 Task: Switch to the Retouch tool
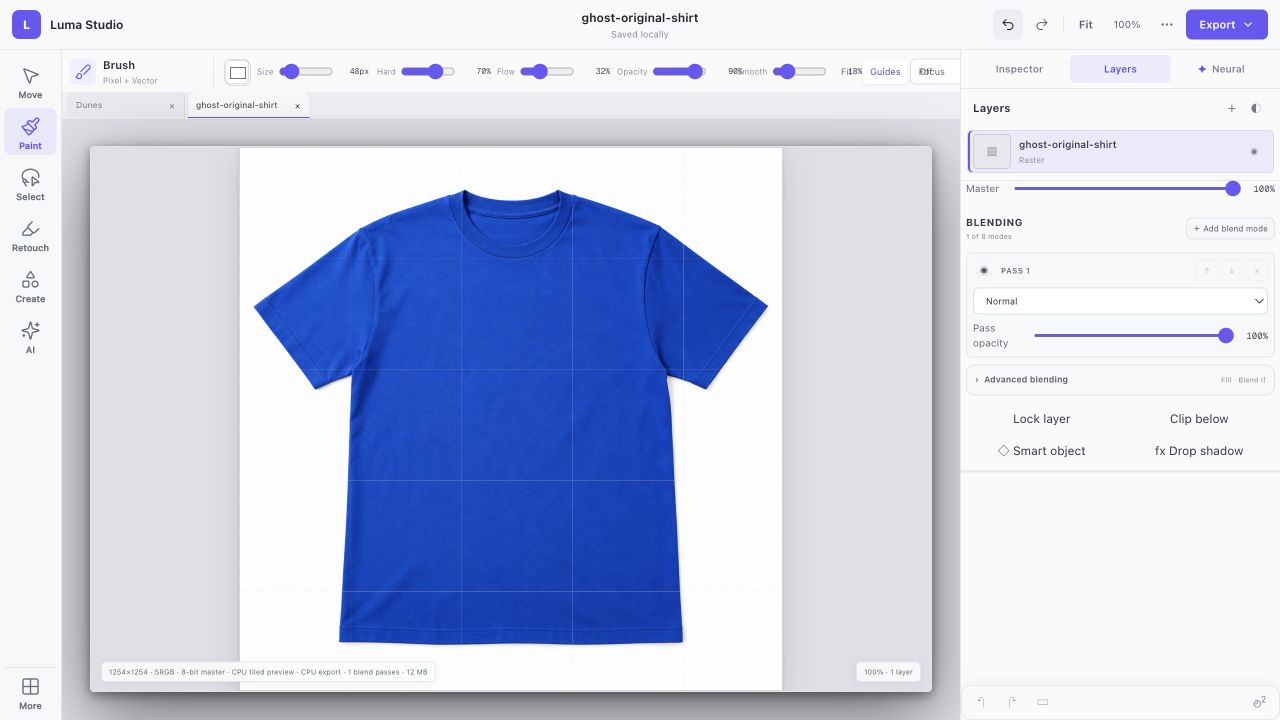coord(30,235)
